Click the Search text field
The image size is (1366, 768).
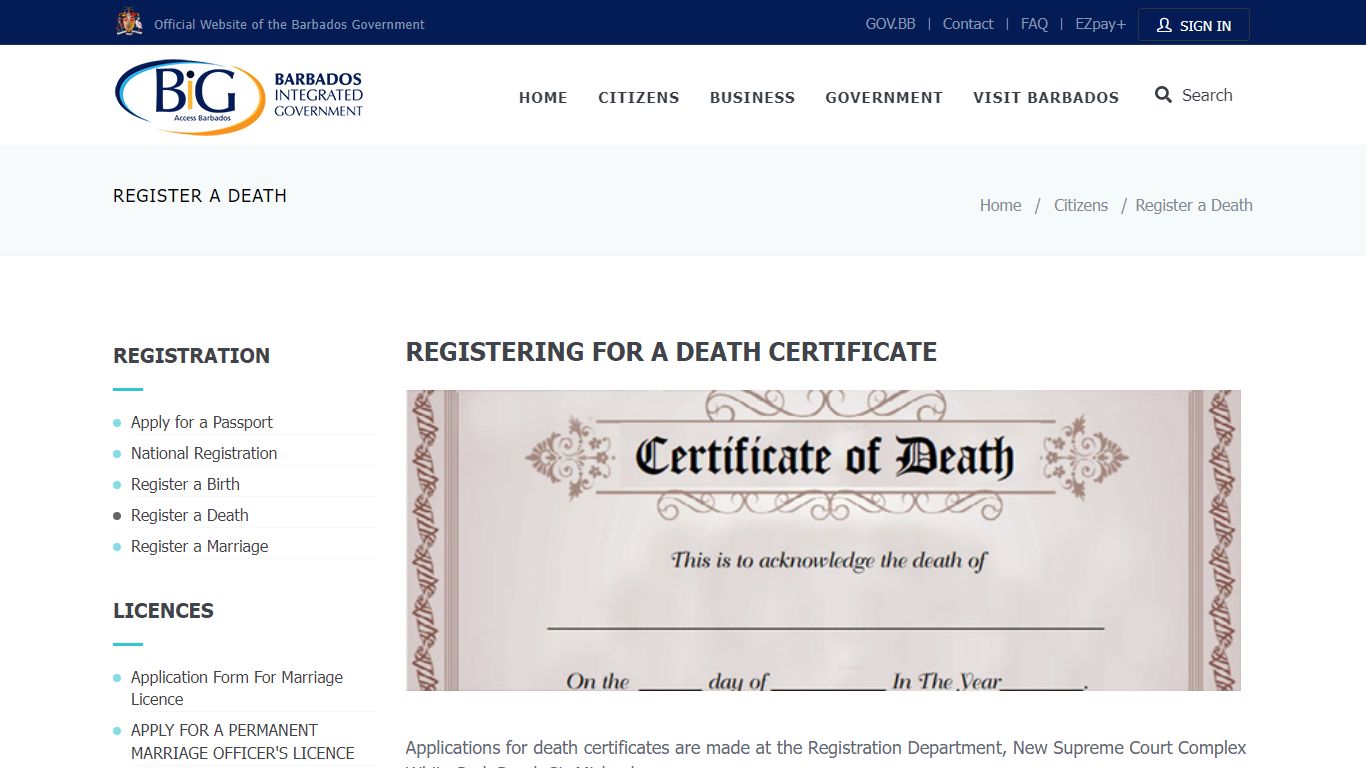point(1207,95)
